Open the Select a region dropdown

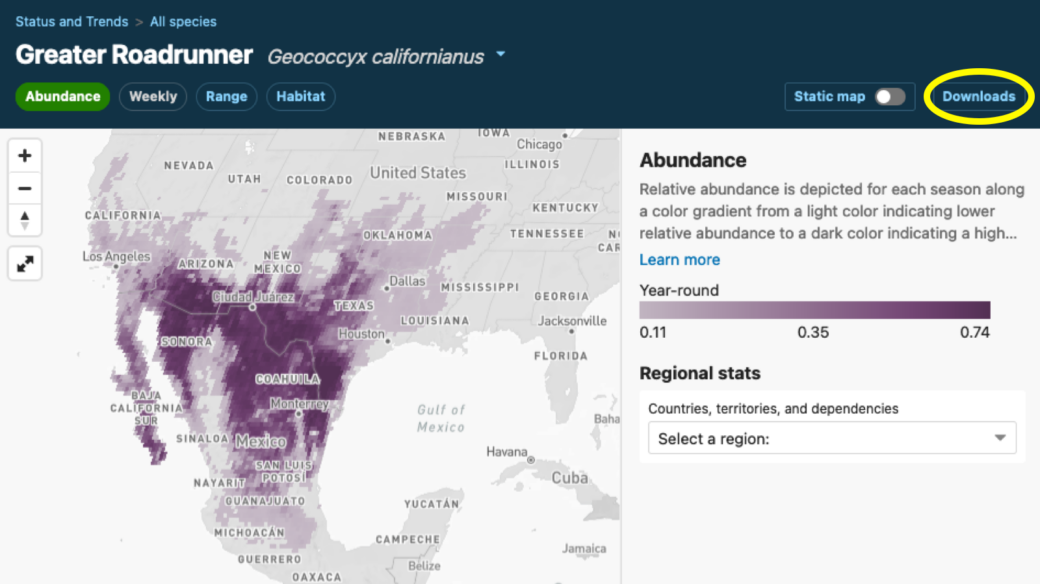[x=832, y=438]
